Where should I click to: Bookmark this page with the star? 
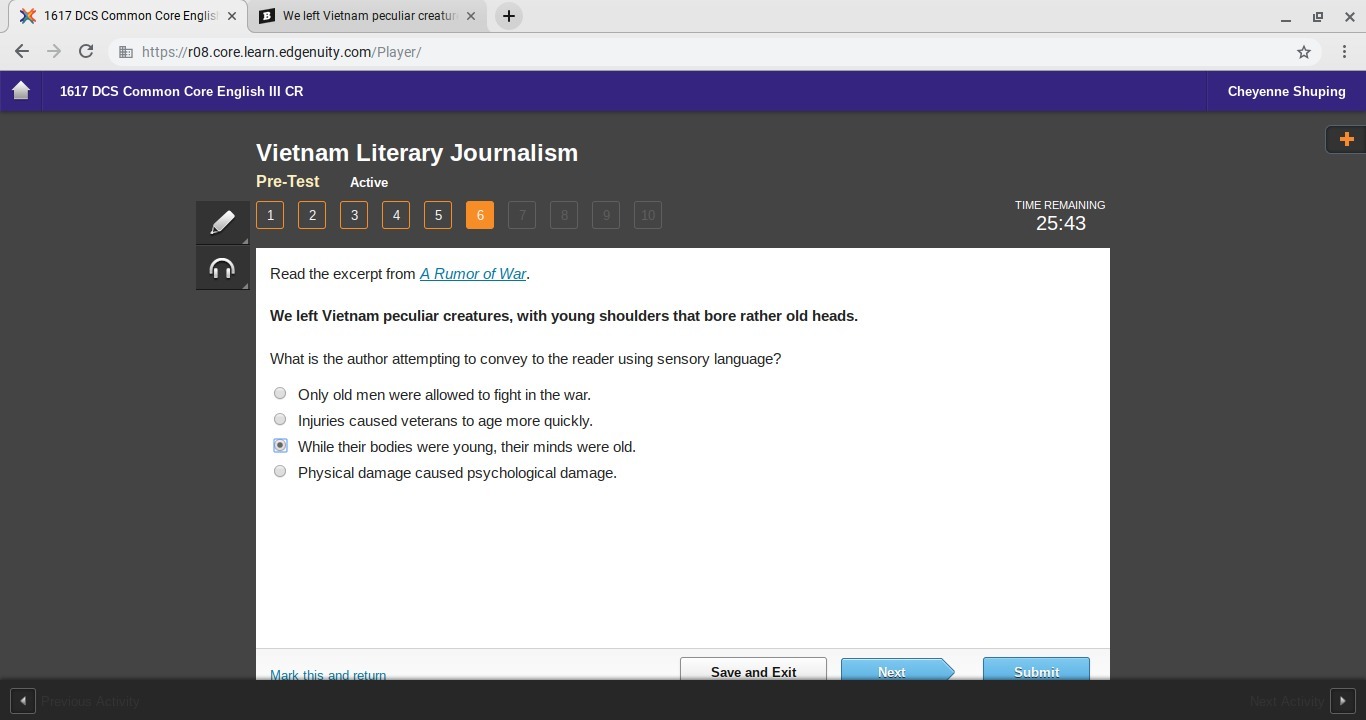1304,52
